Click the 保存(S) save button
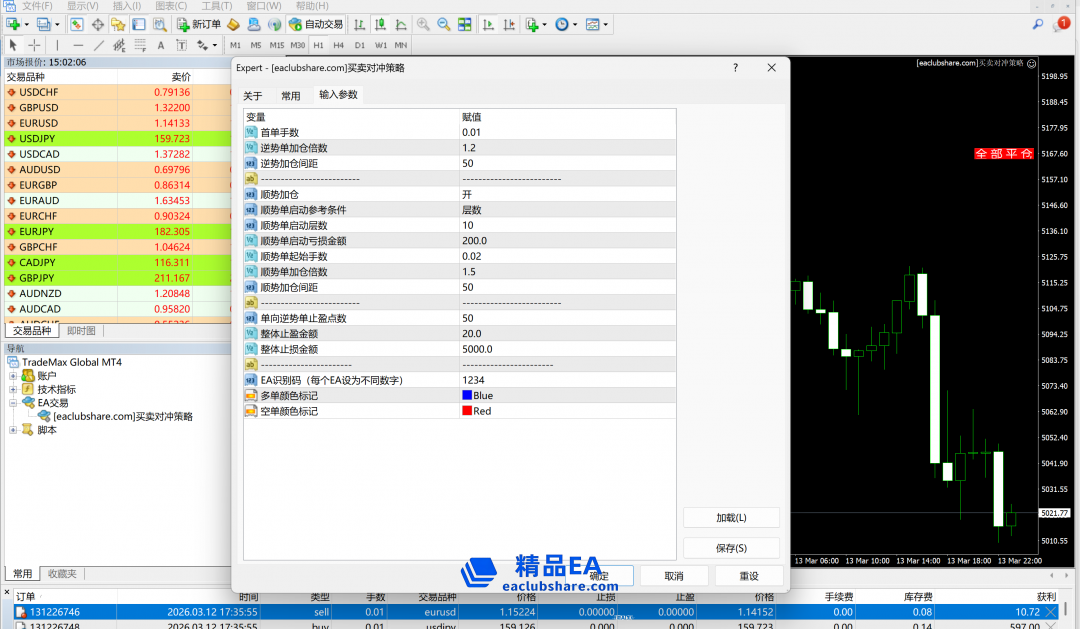 point(731,548)
